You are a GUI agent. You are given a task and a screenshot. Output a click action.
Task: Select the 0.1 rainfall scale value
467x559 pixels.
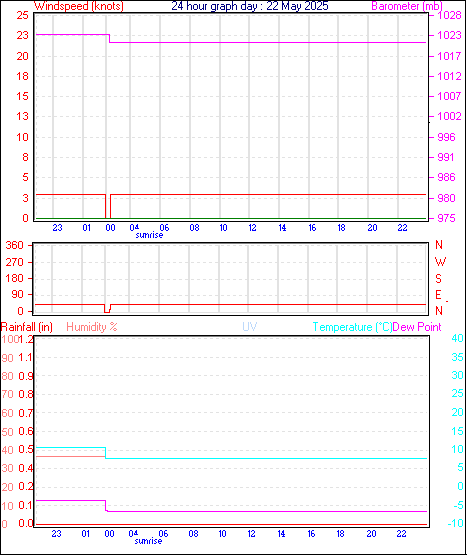coord(26,506)
